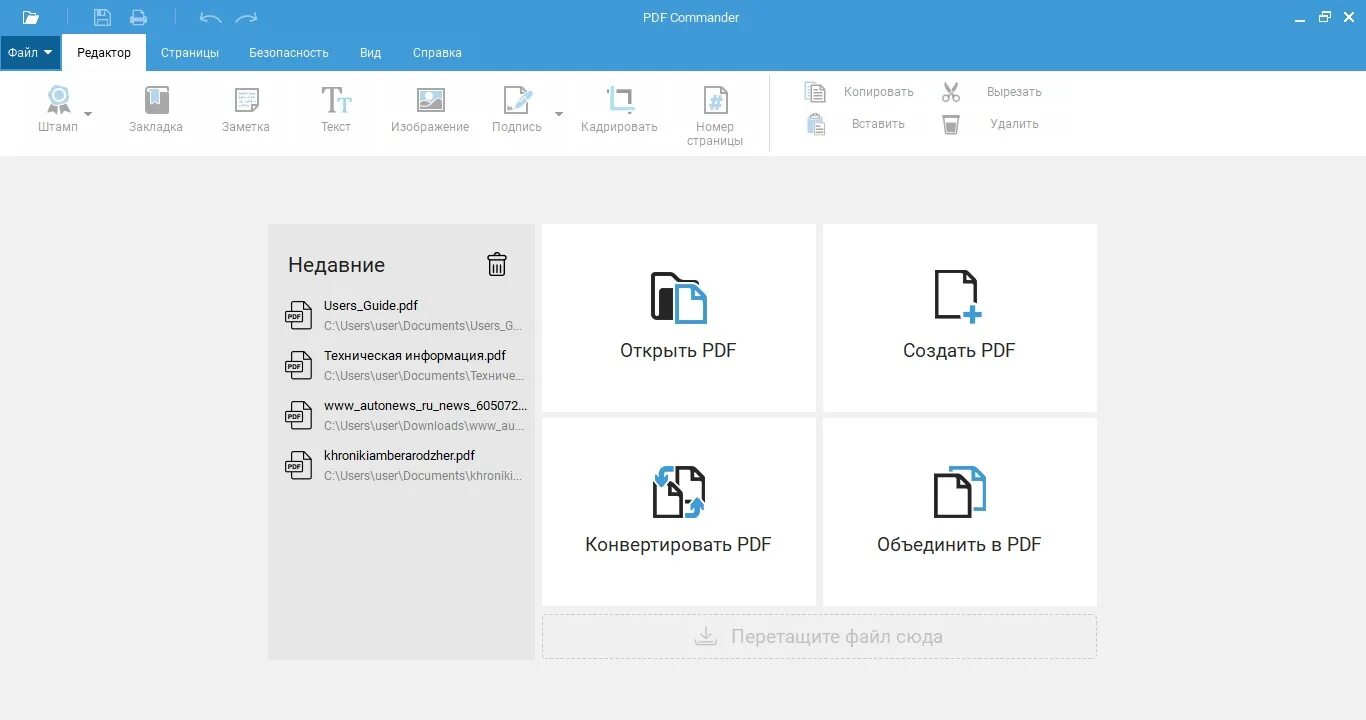Click the Вставить paste icon
Image resolution: width=1366 pixels, height=720 pixels.
816,124
